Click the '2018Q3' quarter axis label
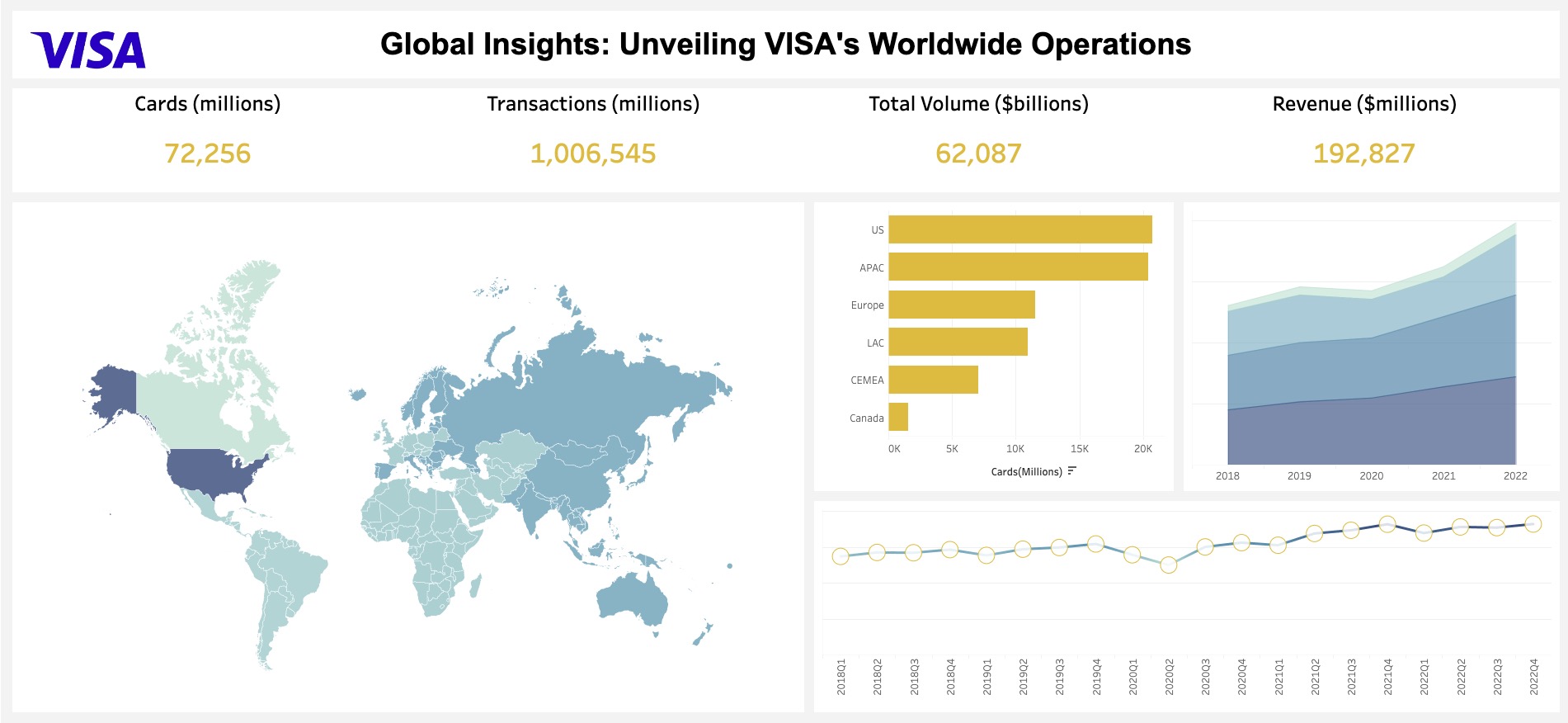 click(914, 677)
